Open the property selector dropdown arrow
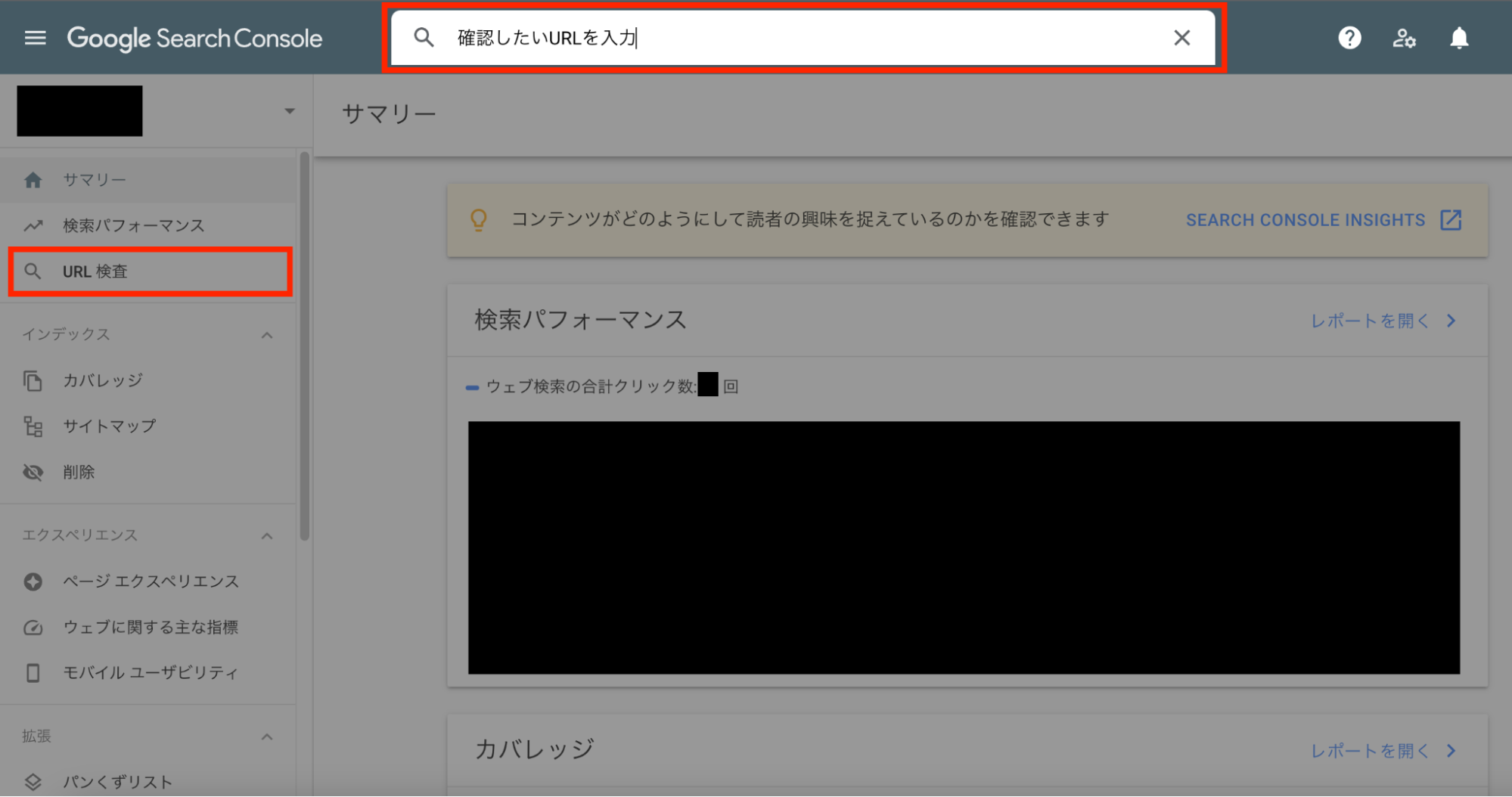The width and height of the screenshot is (1512, 797). pyautogui.click(x=290, y=111)
